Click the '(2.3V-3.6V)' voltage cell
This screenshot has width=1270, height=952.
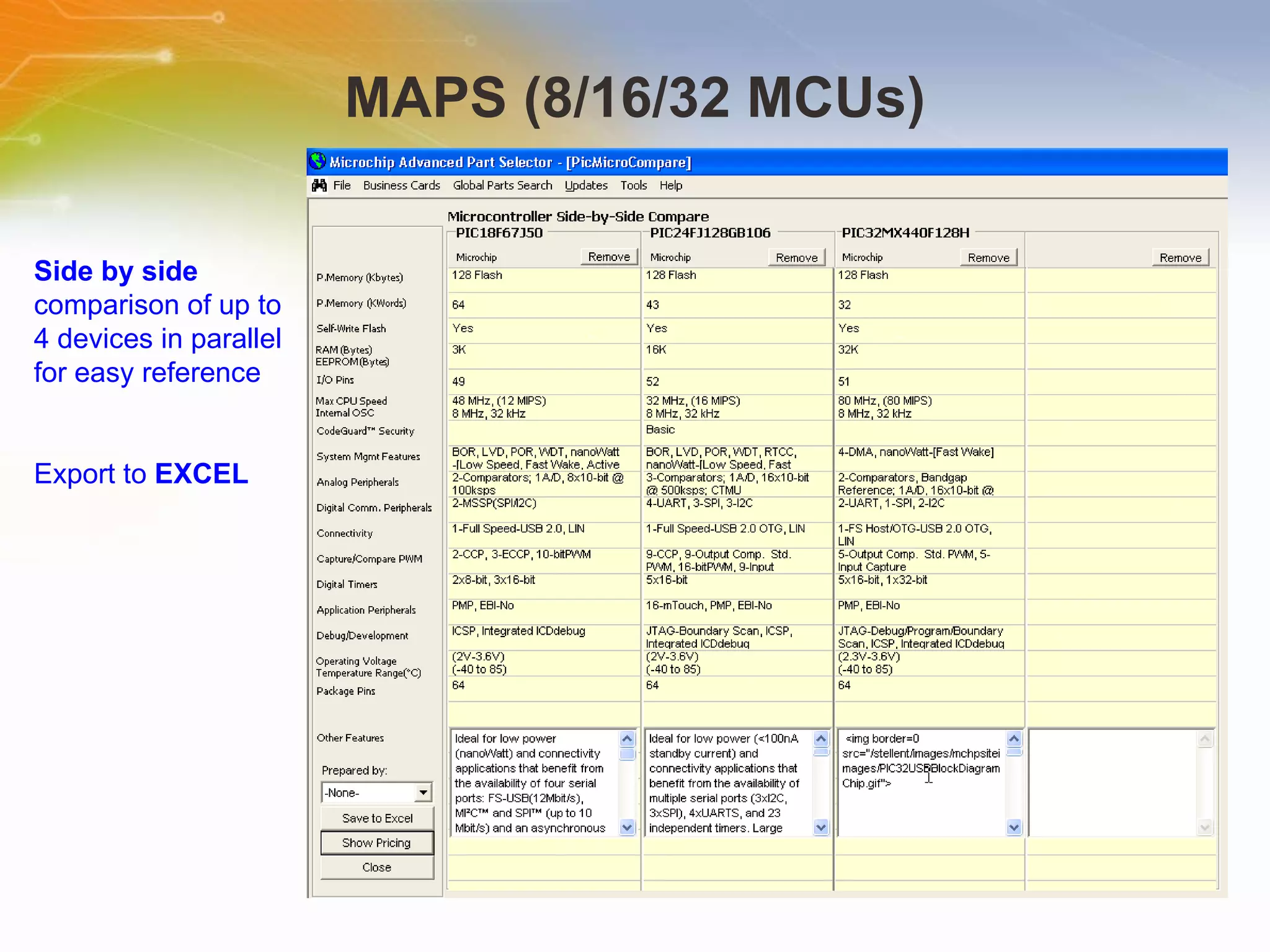coord(869,657)
